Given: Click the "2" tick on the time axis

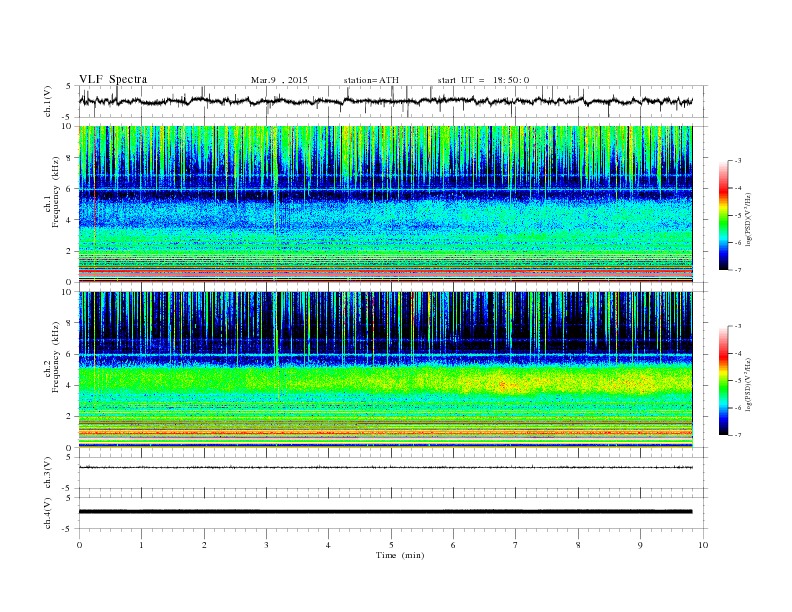Looking at the screenshot, I should pos(204,545).
